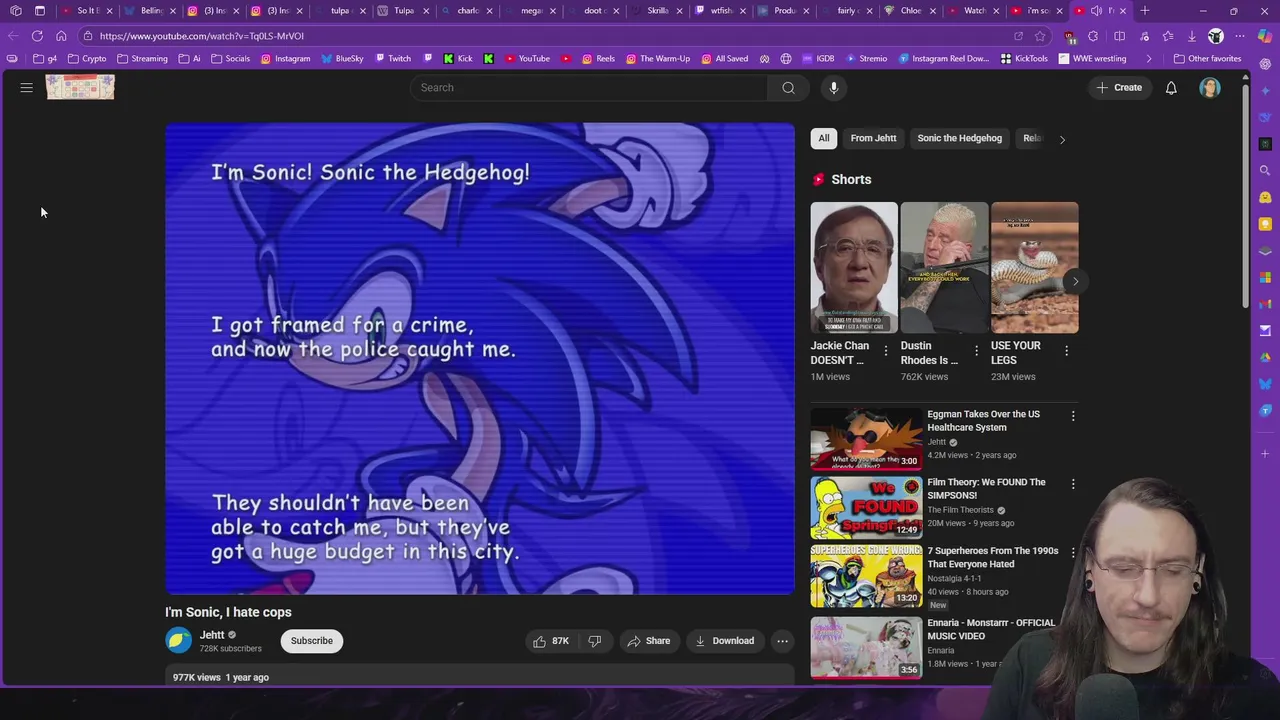Open the USE YOUR LEGS short
Screen dimensions: 1280x720
point(1034,267)
